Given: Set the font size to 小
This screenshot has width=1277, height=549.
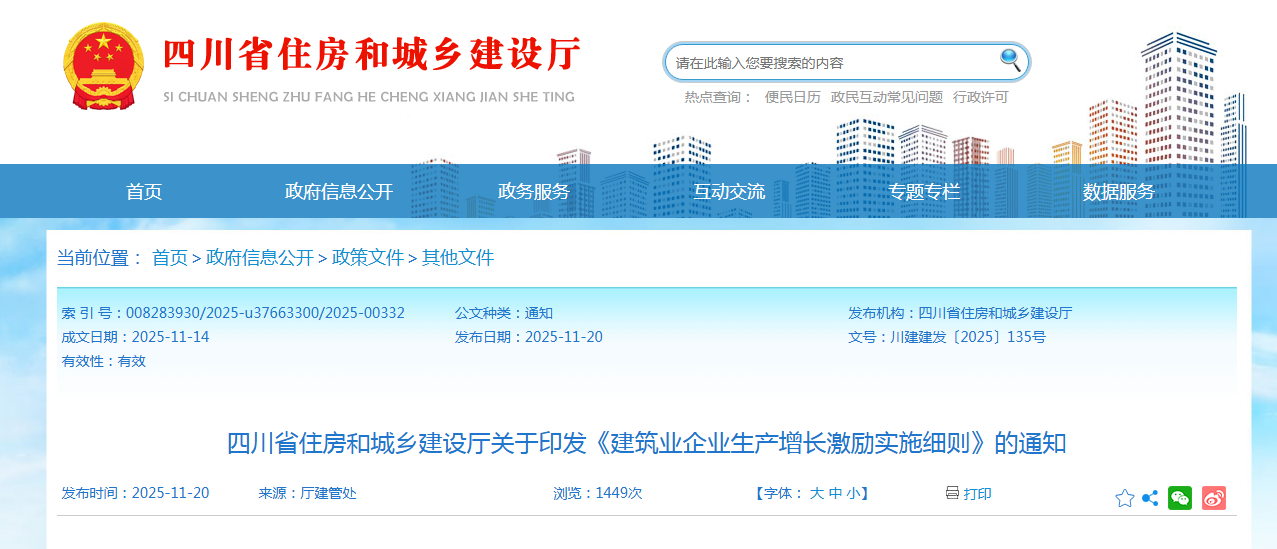Looking at the screenshot, I should point(852,493).
